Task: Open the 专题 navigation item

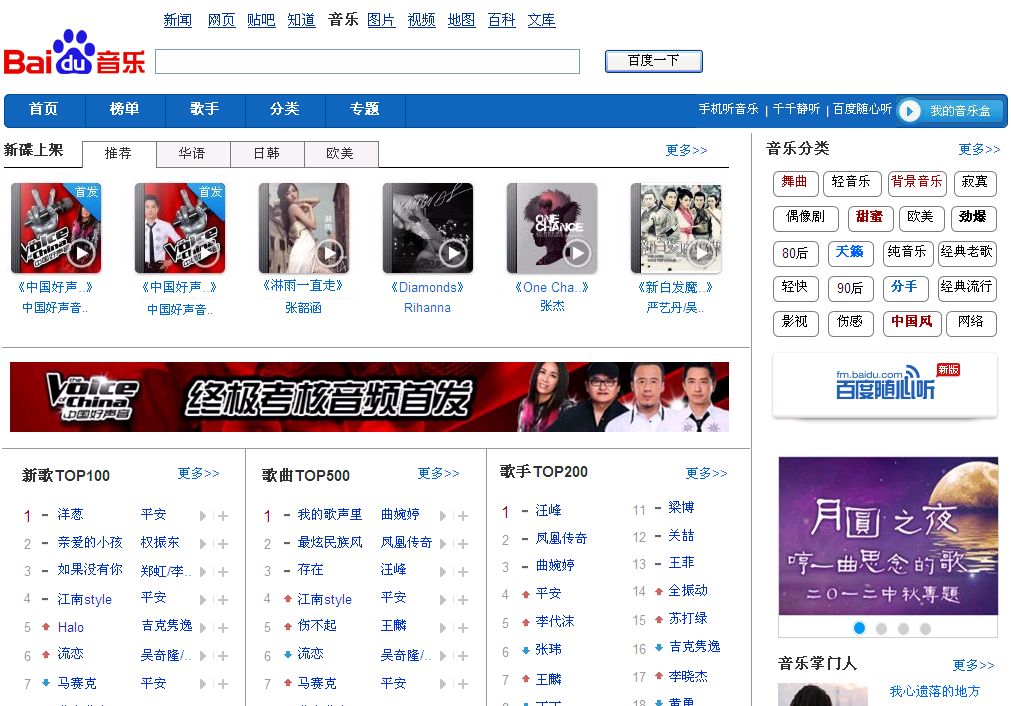Action: click(x=364, y=109)
